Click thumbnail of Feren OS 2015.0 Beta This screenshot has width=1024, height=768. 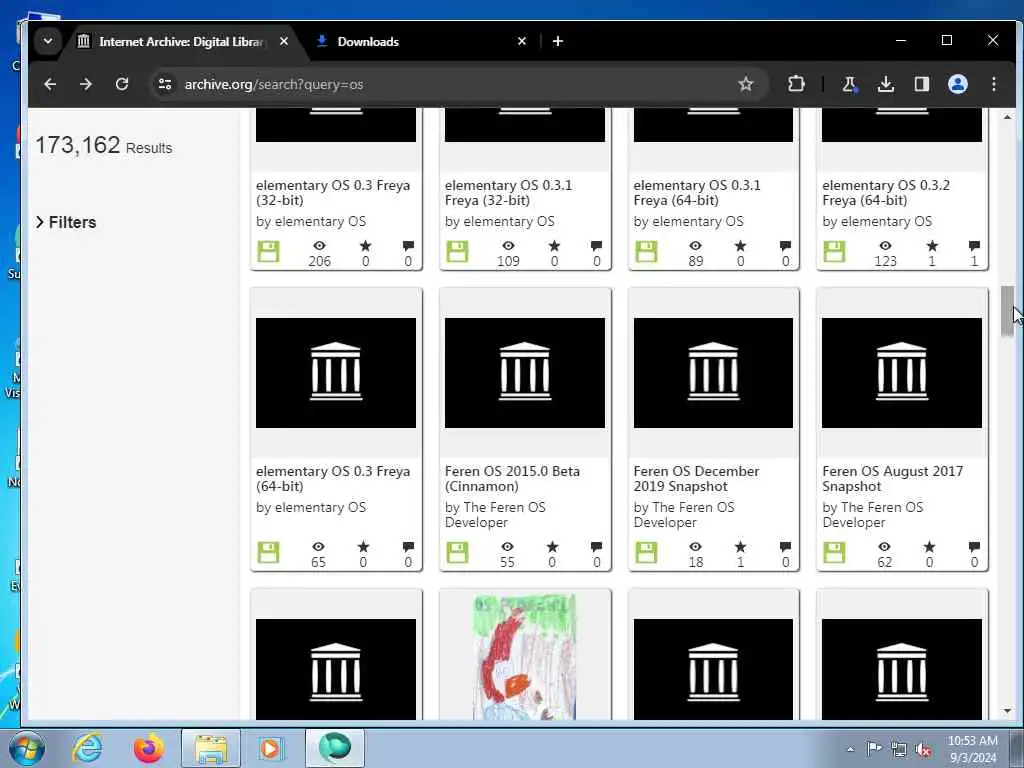pos(524,373)
